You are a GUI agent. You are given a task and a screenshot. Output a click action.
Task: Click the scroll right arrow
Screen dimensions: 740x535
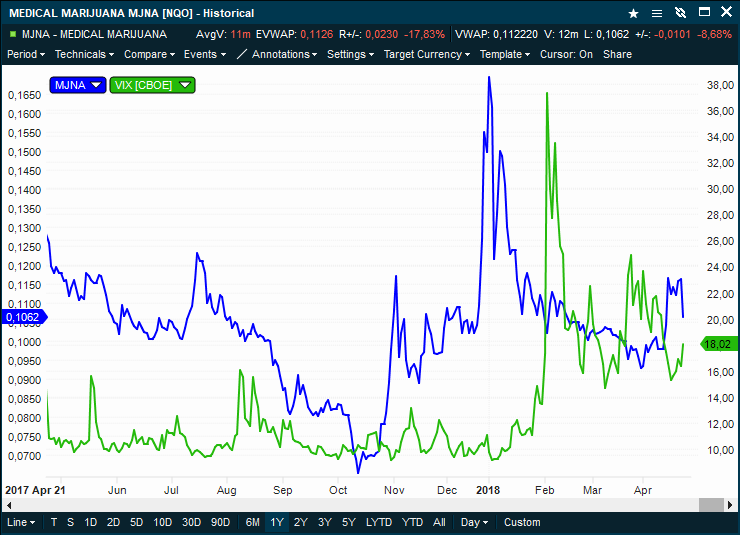click(x=730, y=505)
